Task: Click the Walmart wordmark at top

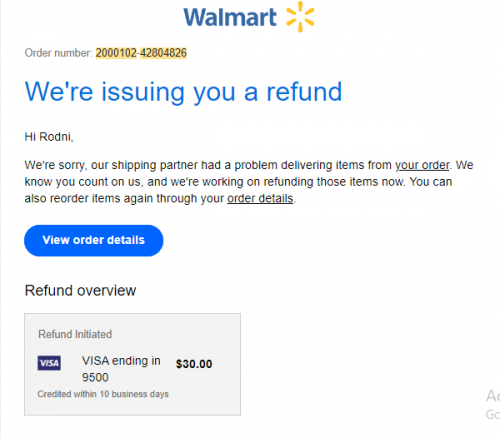Action: [x=230, y=17]
